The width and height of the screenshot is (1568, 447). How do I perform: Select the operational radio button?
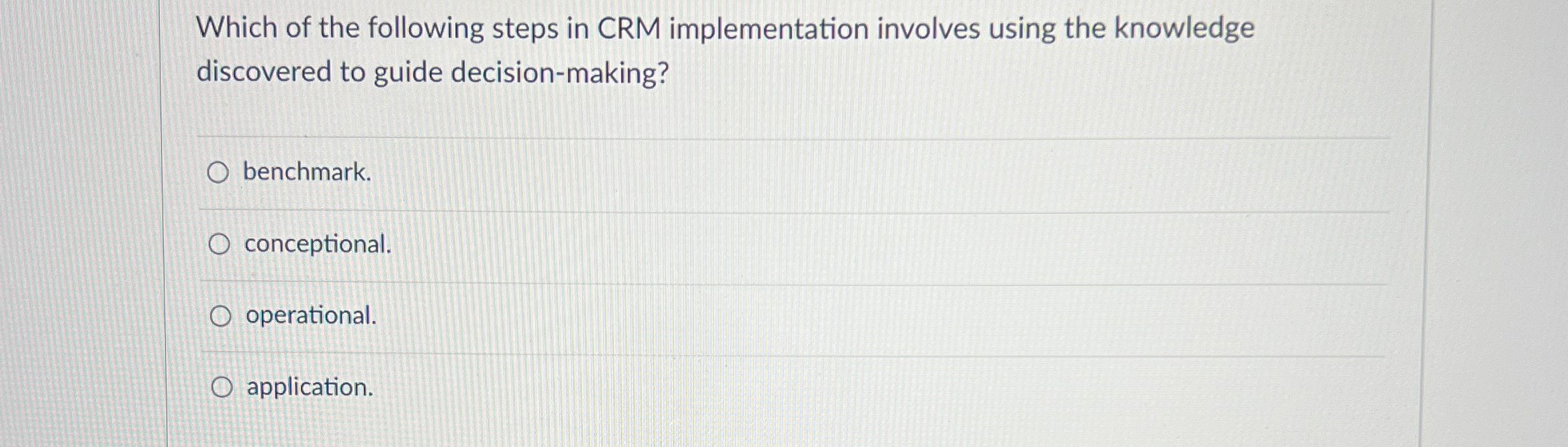pyautogui.click(x=220, y=317)
